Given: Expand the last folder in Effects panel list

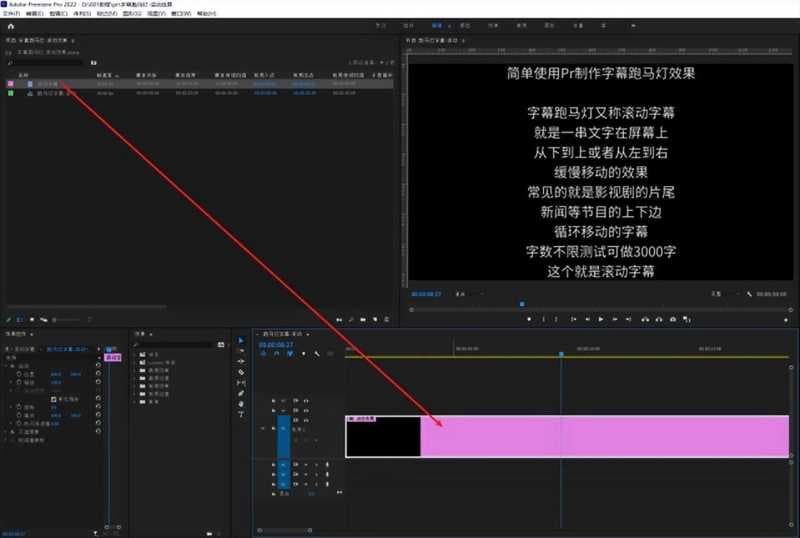Looking at the screenshot, I should (136, 402).
